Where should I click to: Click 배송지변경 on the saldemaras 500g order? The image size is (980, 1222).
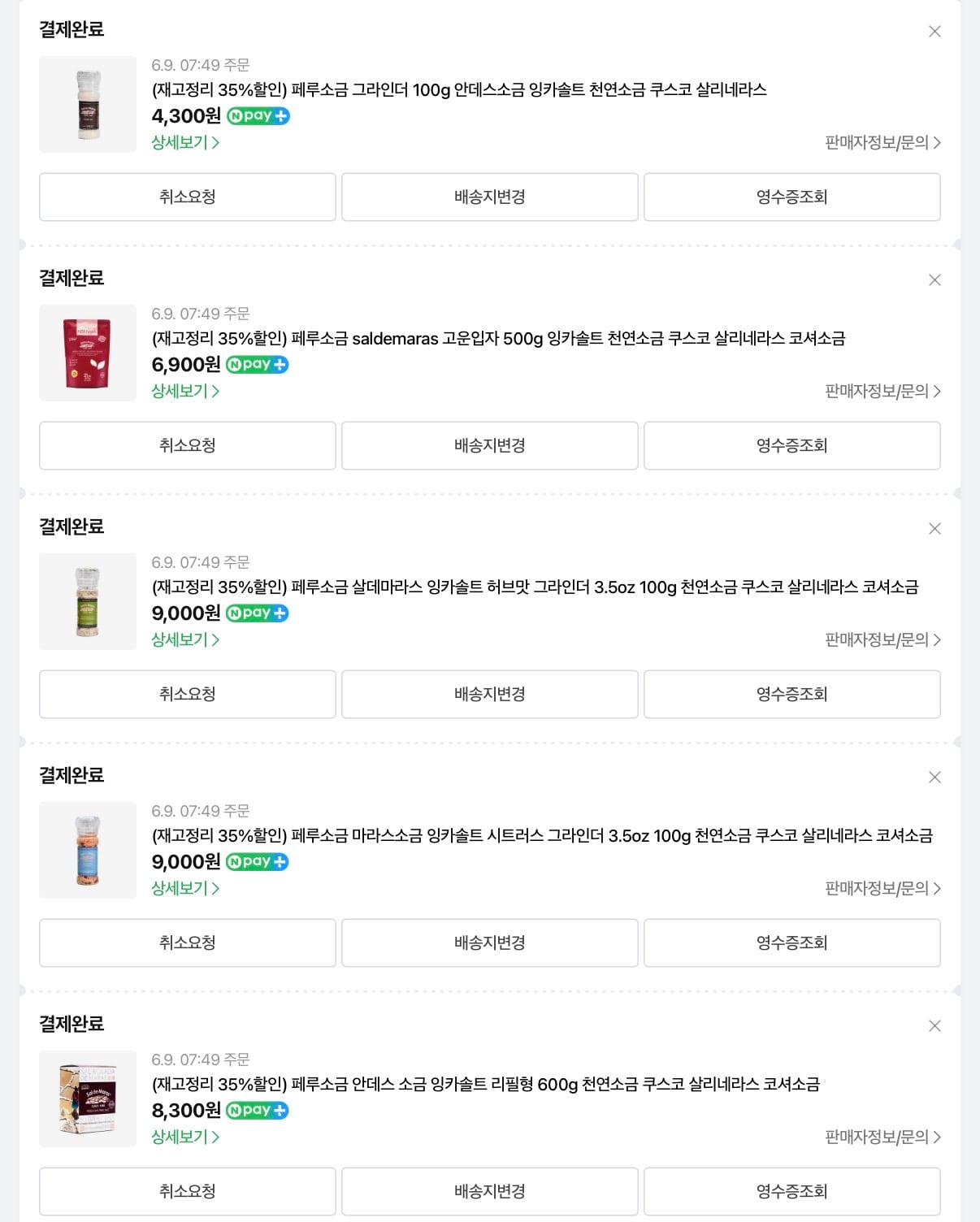point(490,445)
